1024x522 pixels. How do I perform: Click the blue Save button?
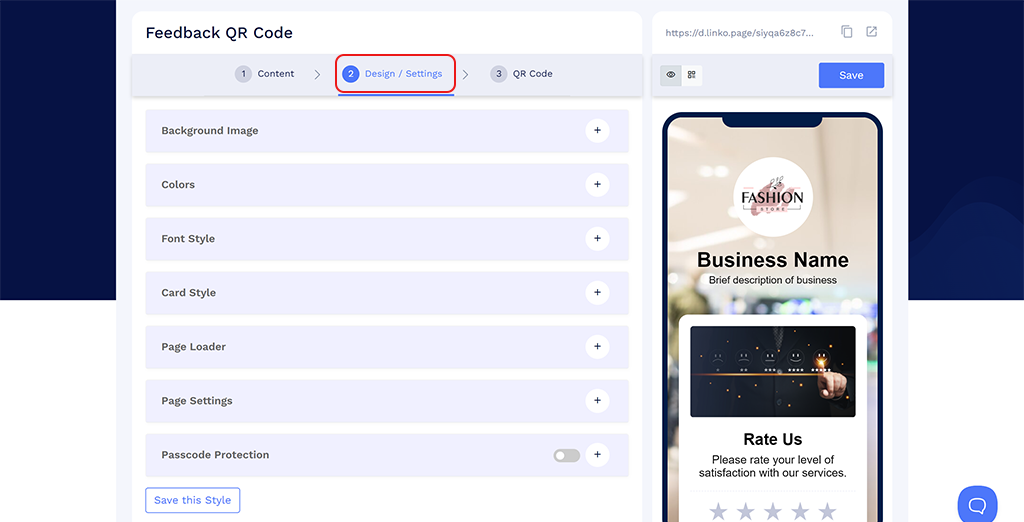click(851, 75)
